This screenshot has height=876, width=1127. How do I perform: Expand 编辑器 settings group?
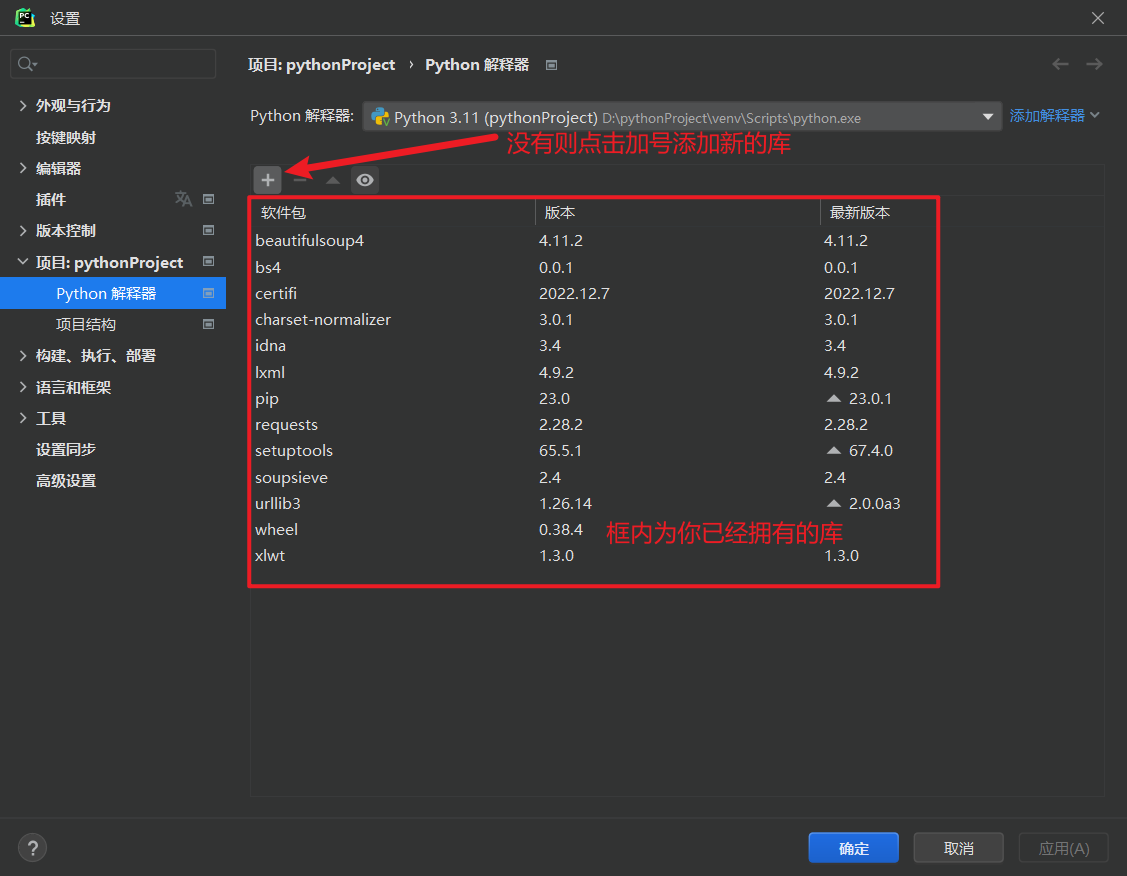coord(23,168)
